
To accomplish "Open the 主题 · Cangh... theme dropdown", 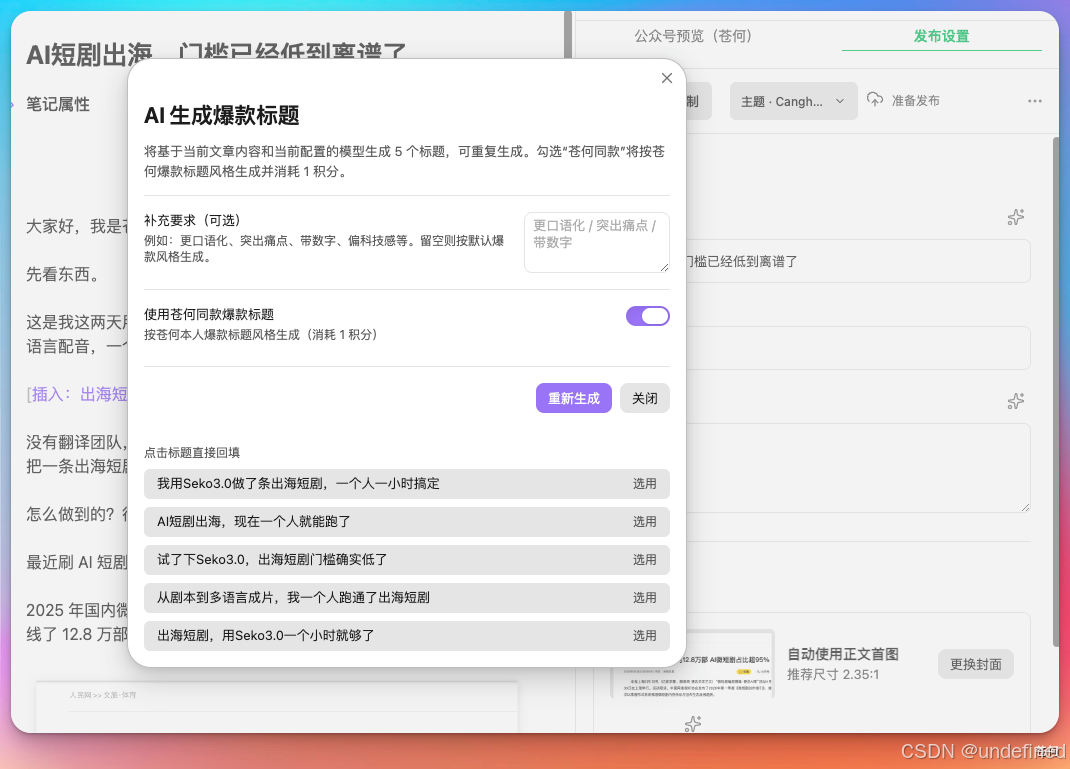I will click(793, 102).
